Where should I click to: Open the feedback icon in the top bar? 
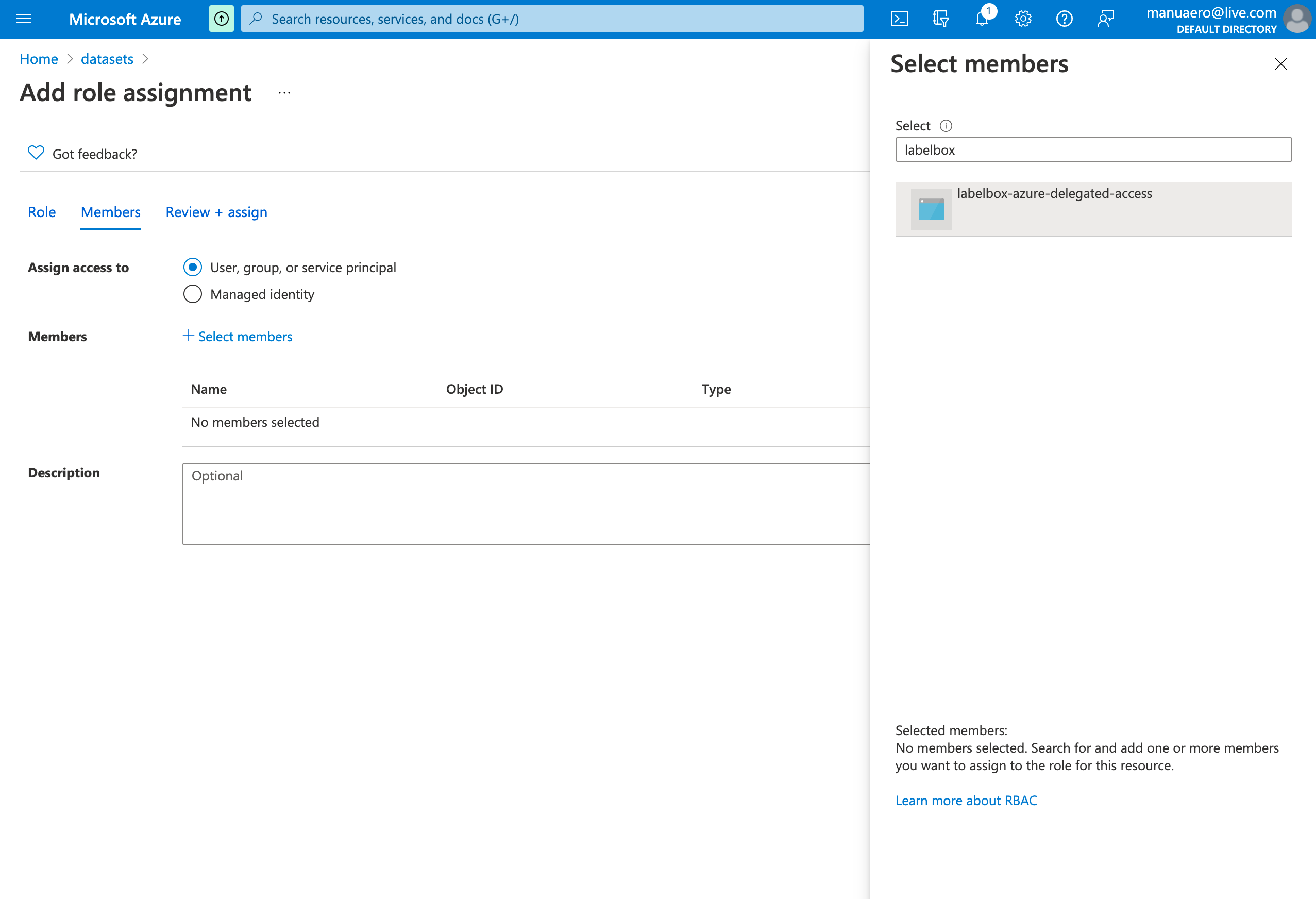(1105, 19)
